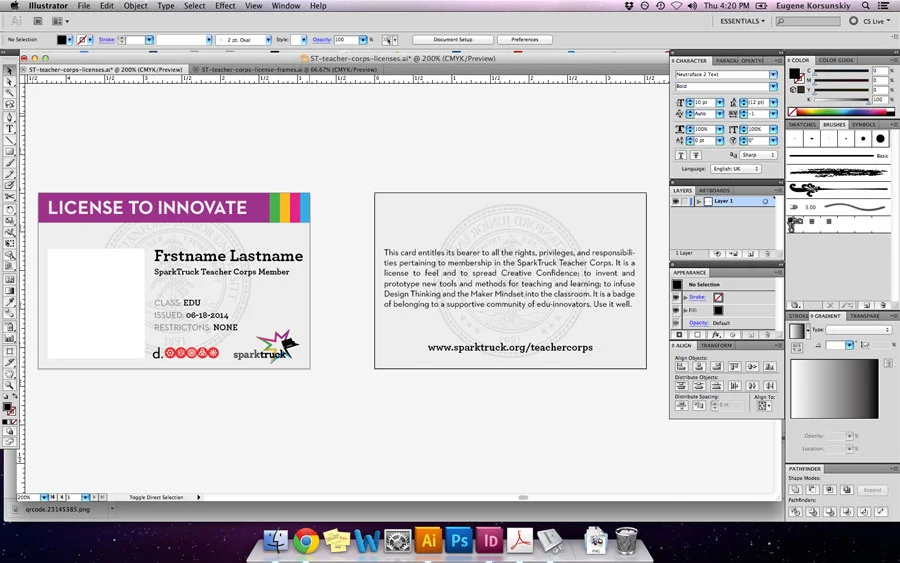This screenshot has width=900, height=563.
Task: Click the Opacity link in Appearance panel
Action: [699, 323]
